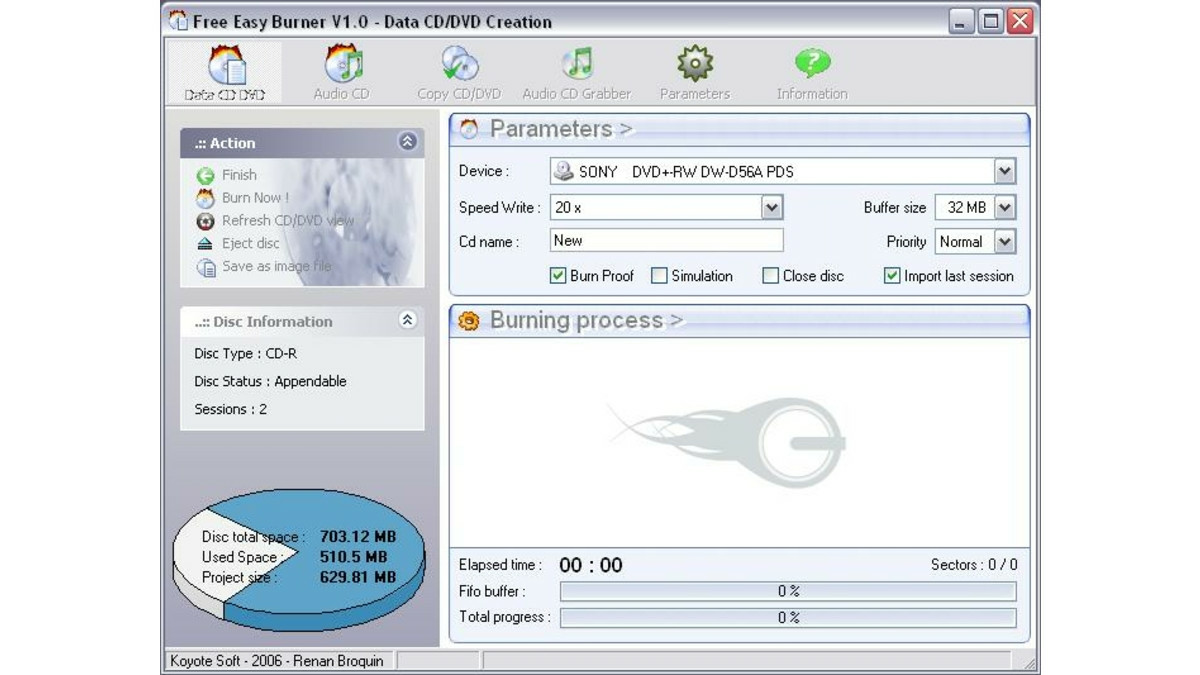Click the Copy CD/DVD icon
Viewport: 1200px width, 675px height.
(458, 70)
